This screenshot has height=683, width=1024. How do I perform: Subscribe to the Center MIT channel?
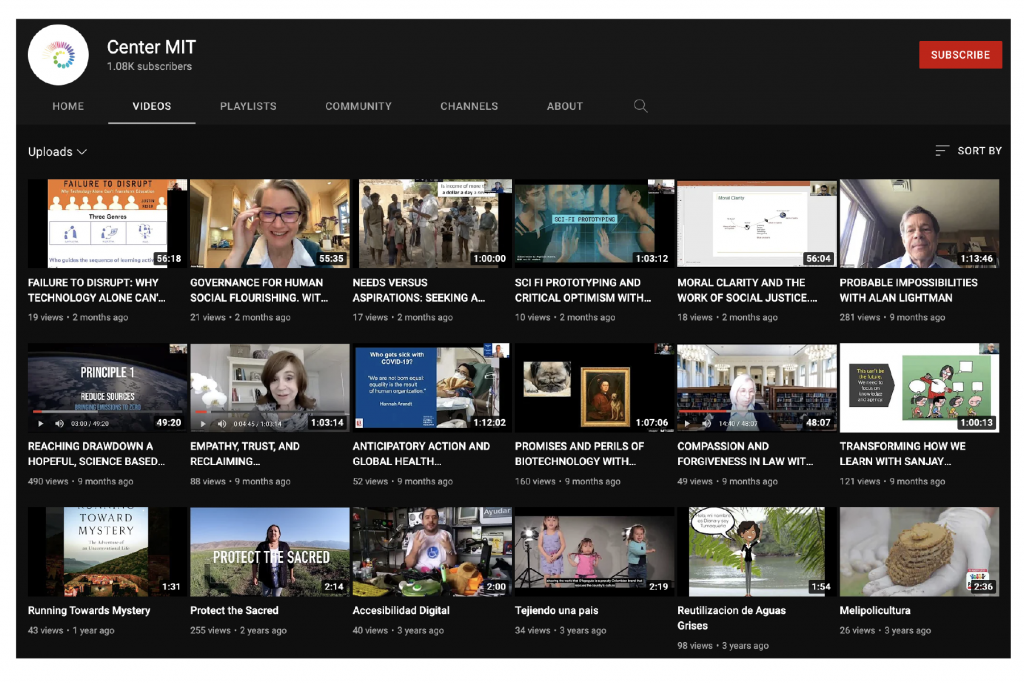coord(960,55)
